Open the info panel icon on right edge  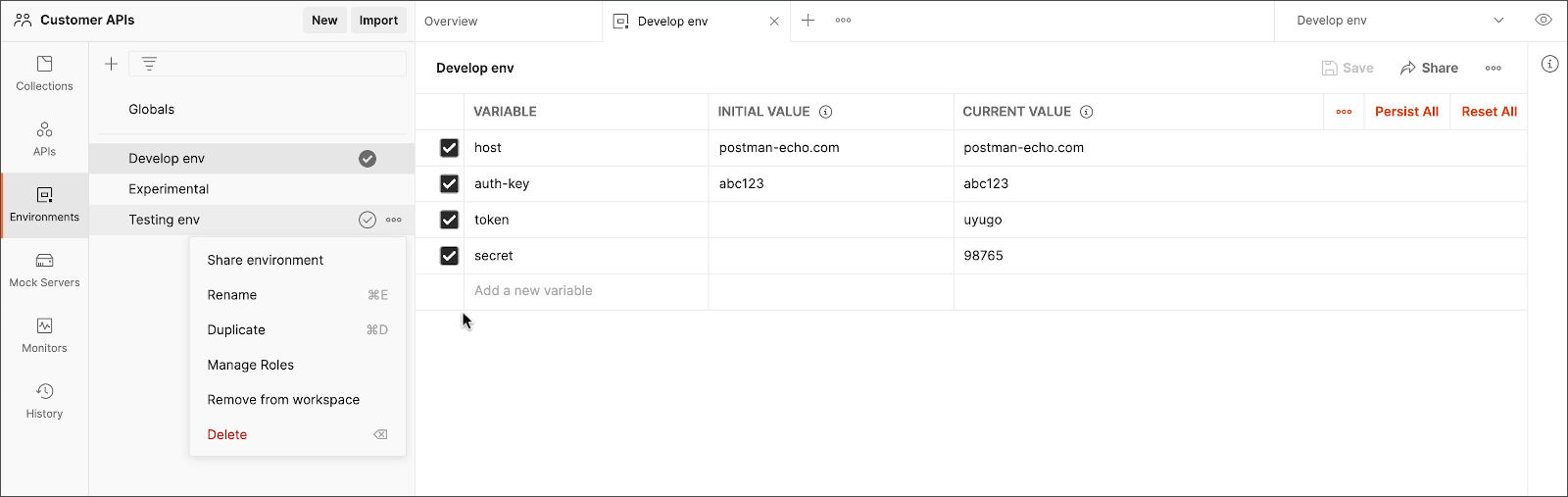pos(1549,65)
